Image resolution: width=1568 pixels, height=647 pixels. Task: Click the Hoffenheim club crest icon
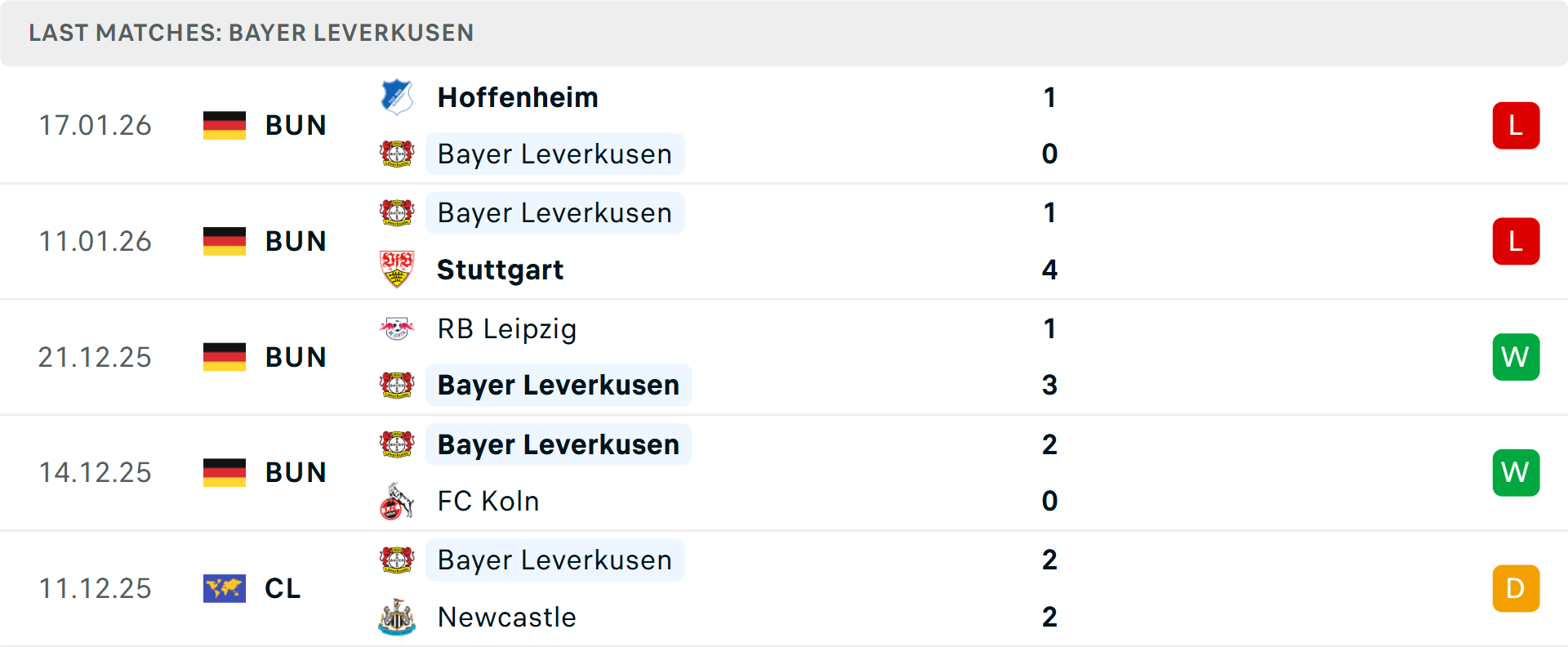397,97
